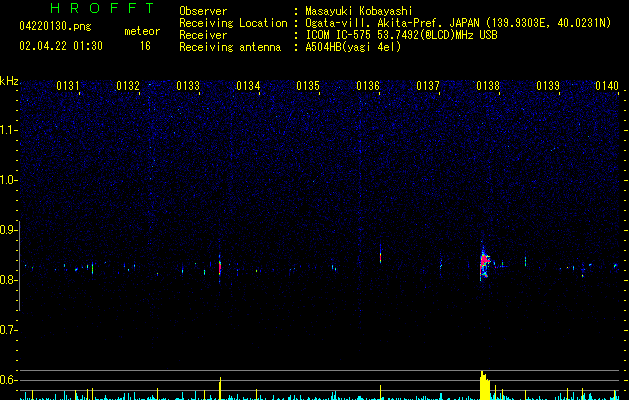
Task: Click the Observer field label
Action: click(x=203, y=11)
